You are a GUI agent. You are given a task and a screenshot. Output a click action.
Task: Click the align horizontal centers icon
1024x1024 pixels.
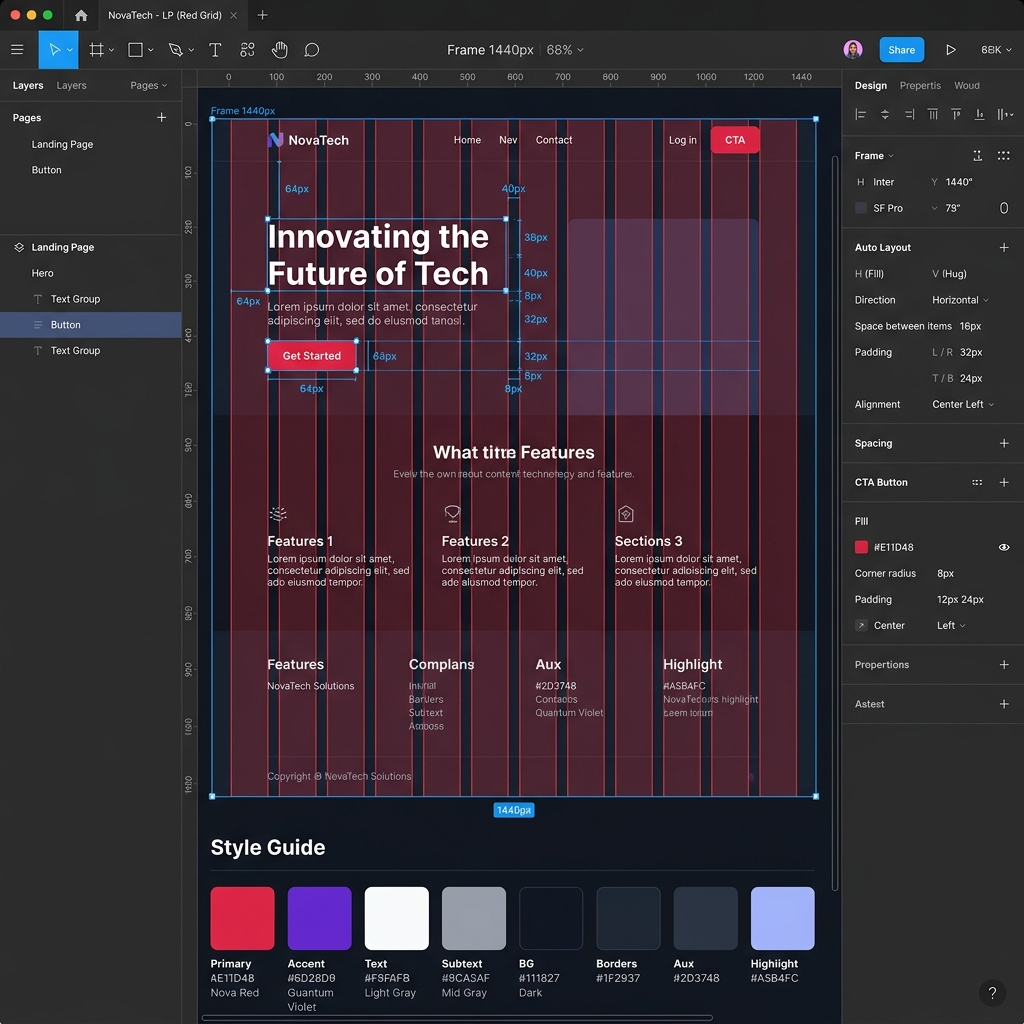[885, 114]
